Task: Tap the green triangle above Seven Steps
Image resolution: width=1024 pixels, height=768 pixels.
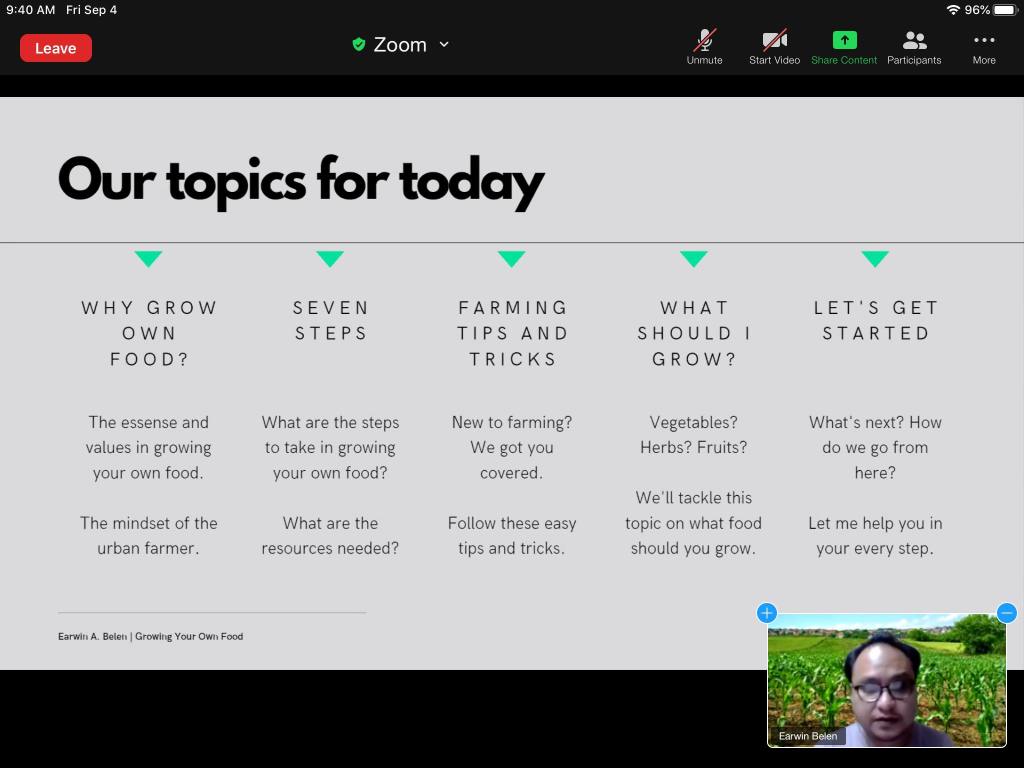Action: click(x=330, y=259)
